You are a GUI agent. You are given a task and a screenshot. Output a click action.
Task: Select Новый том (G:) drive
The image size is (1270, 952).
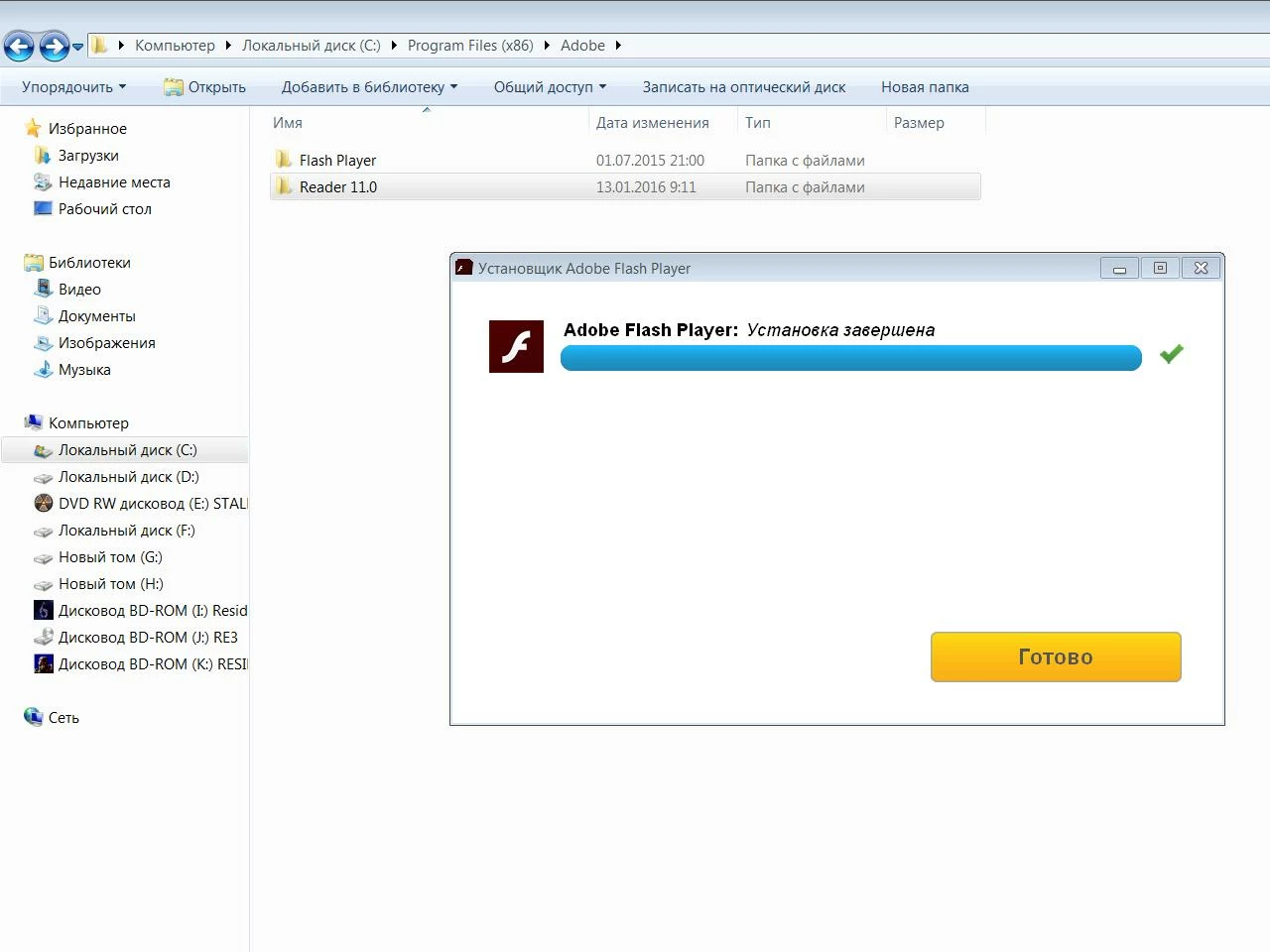click(x=110, y=557)
